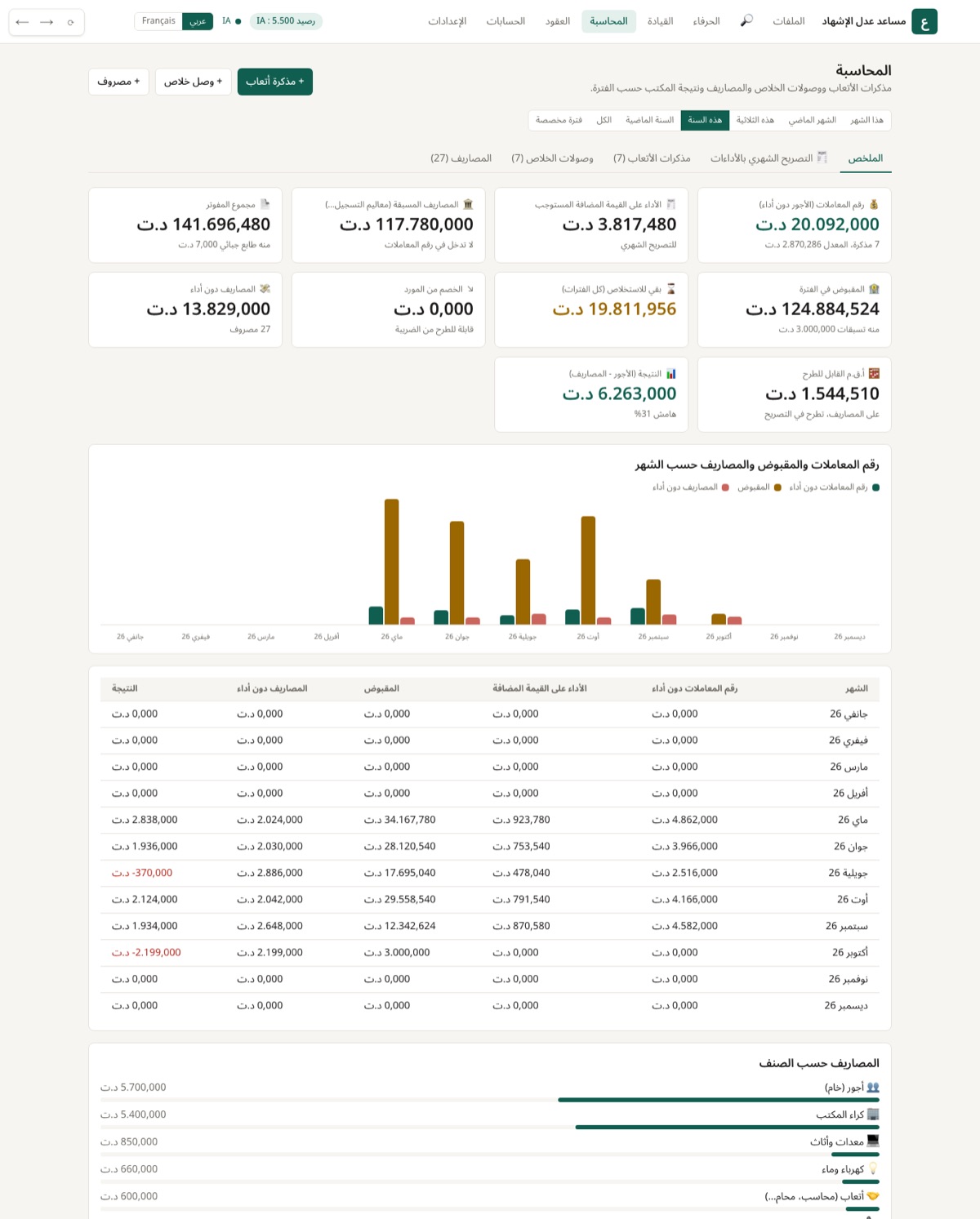Click the abacus icon on أ.ق.م القابل للطرح card

pos(874,374)
